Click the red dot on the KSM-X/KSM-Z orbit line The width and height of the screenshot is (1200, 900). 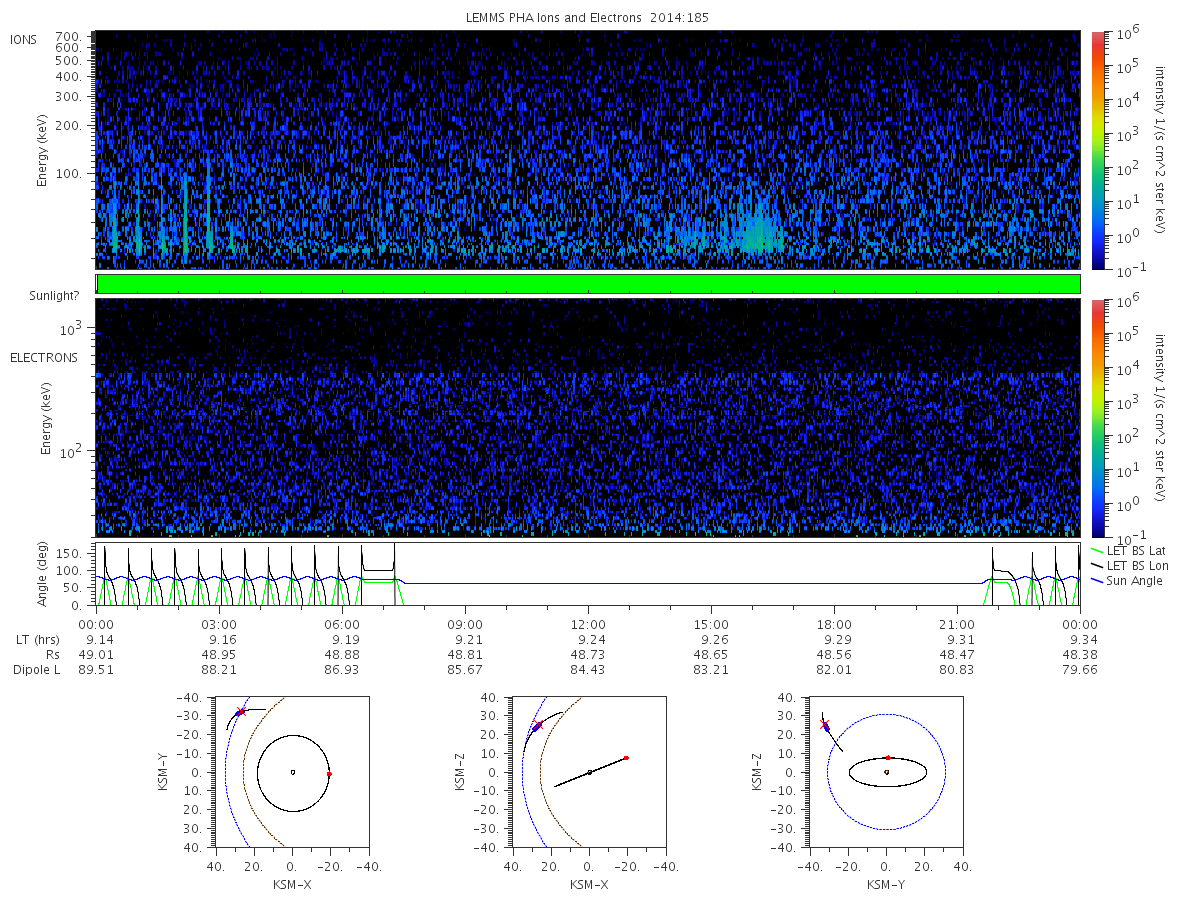click(626, 758)
